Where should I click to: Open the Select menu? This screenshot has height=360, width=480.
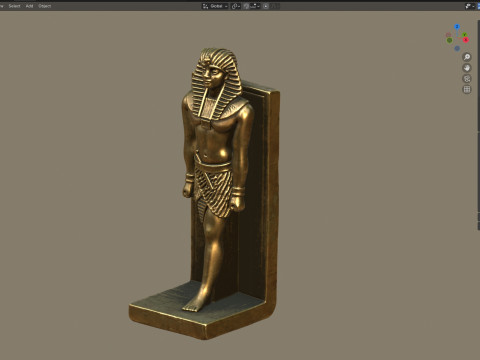[14, 6]
